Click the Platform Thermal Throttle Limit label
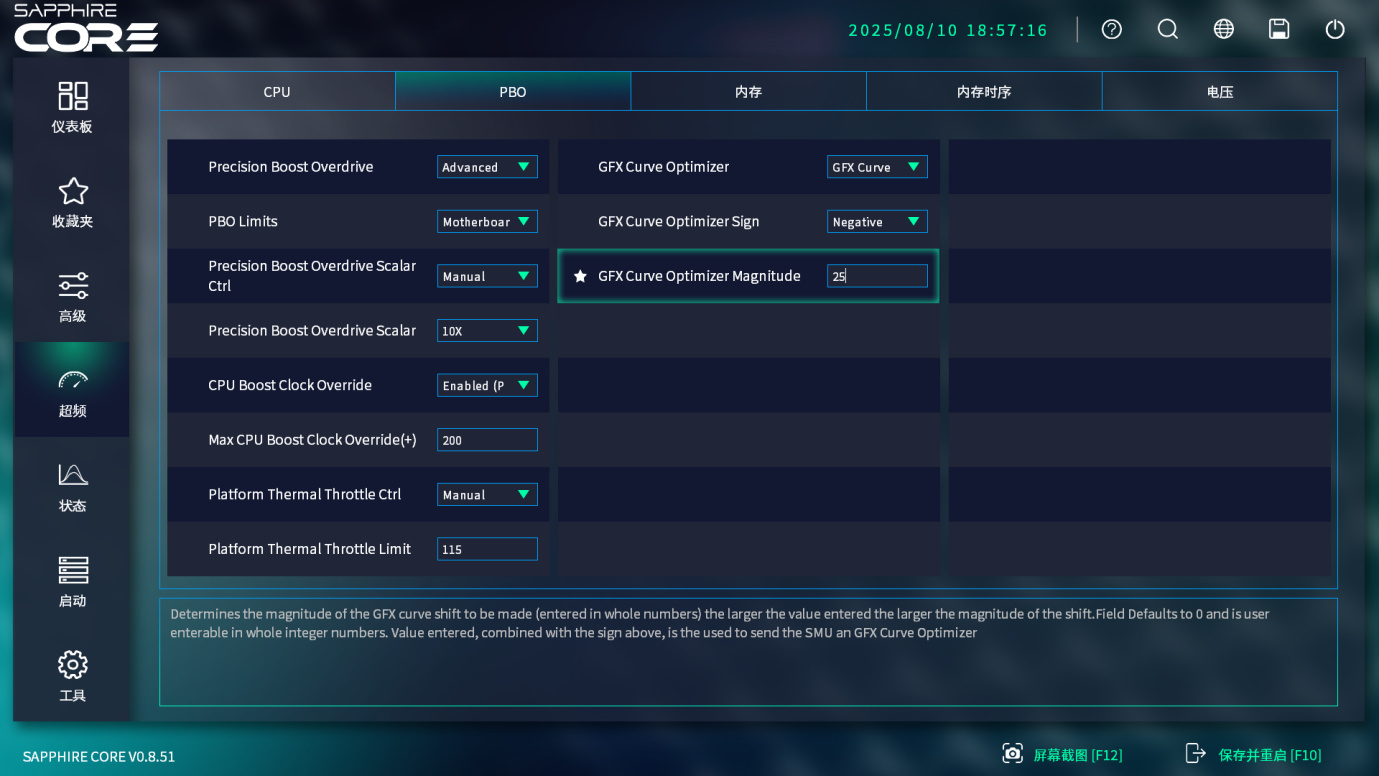Screen dimensions: 1379x776 (x=310, y=549)
